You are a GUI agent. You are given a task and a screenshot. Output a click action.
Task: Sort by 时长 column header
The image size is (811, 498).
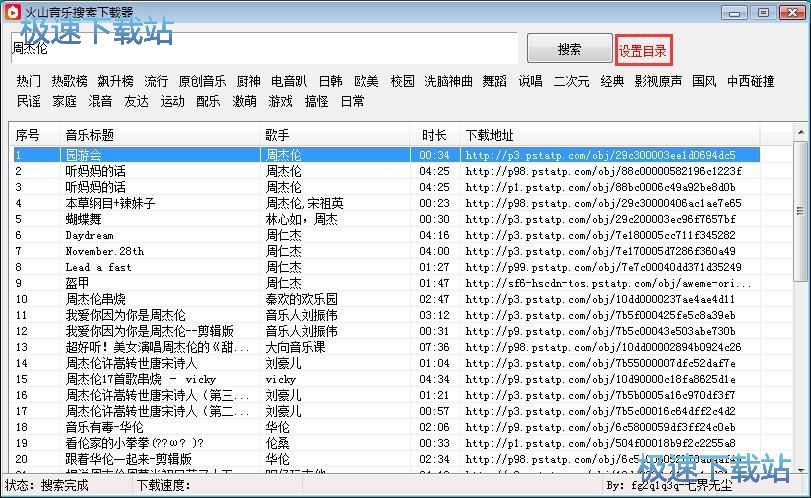[x=434, y=135]
